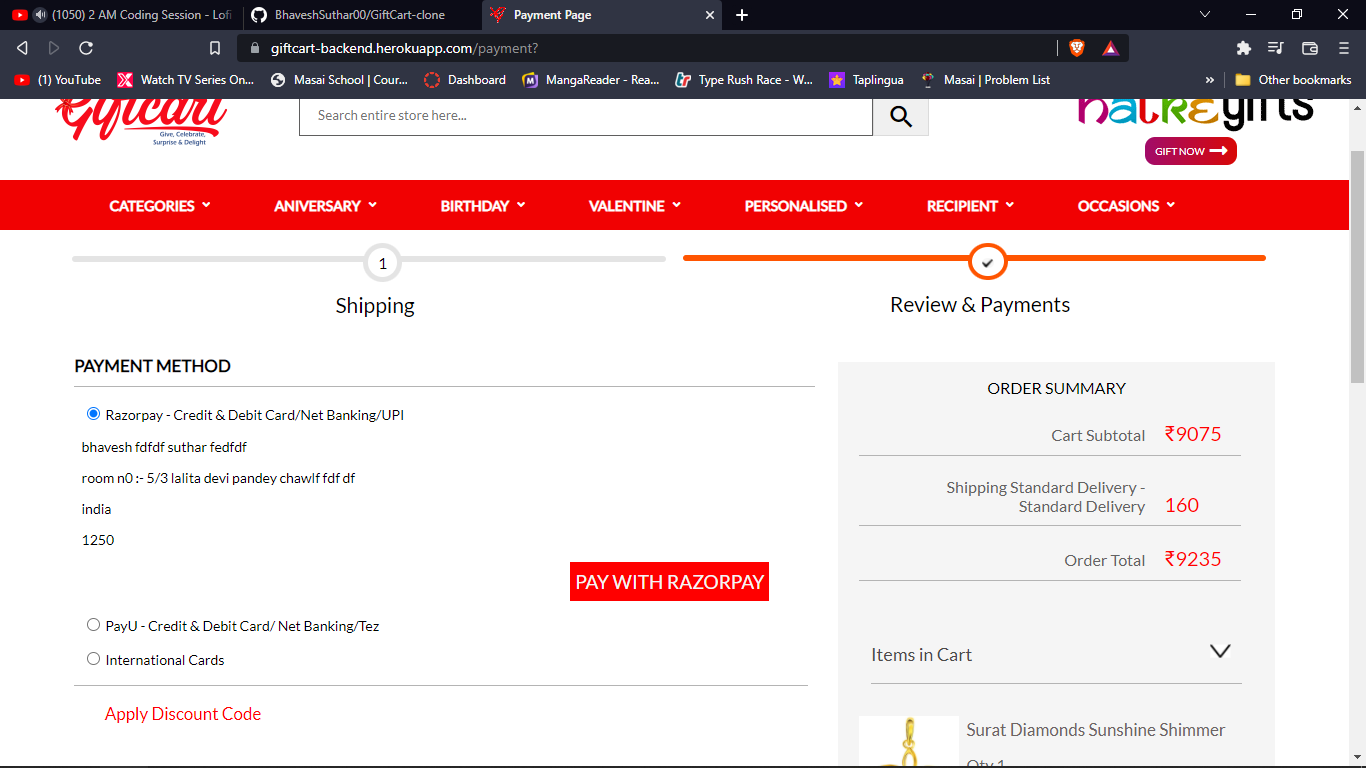Click the shipping address name line bhavesh
The width and height of the screenshot is (1366, 768).
click(x=164, y=447)
